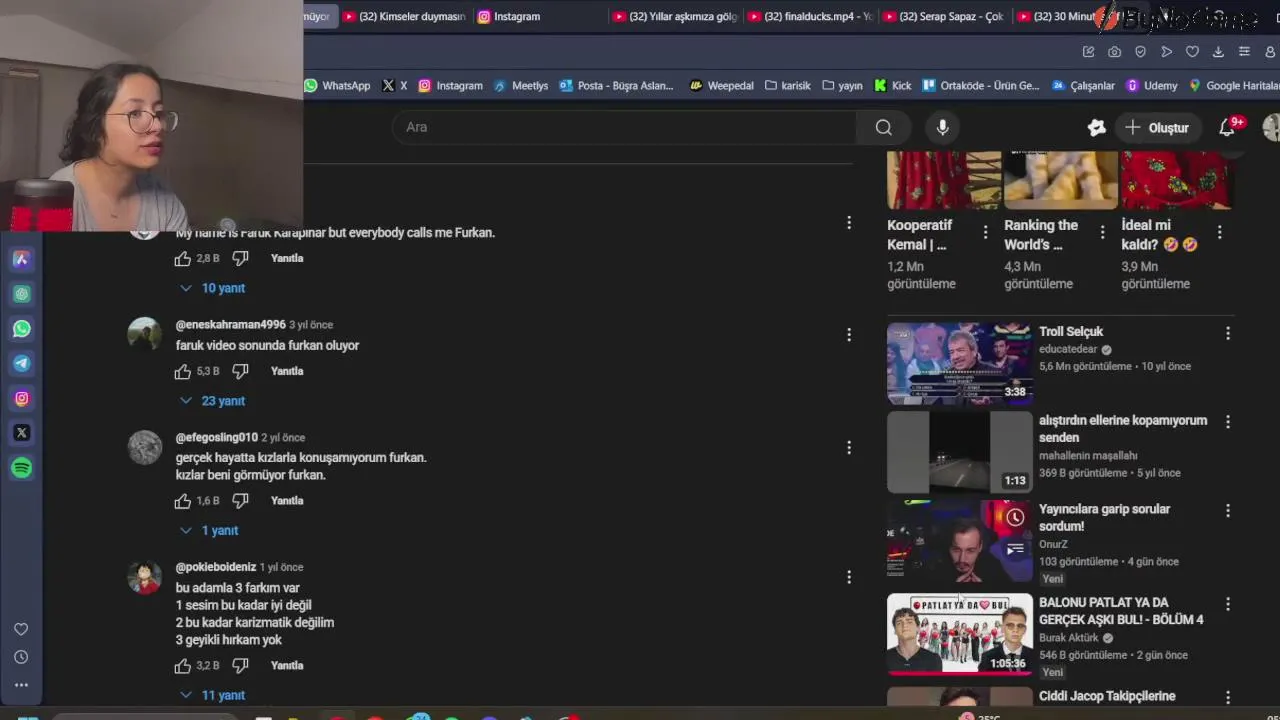
Task: Open BALONU PATLAT video thumbnail
Action: click(x=960, y=634)
